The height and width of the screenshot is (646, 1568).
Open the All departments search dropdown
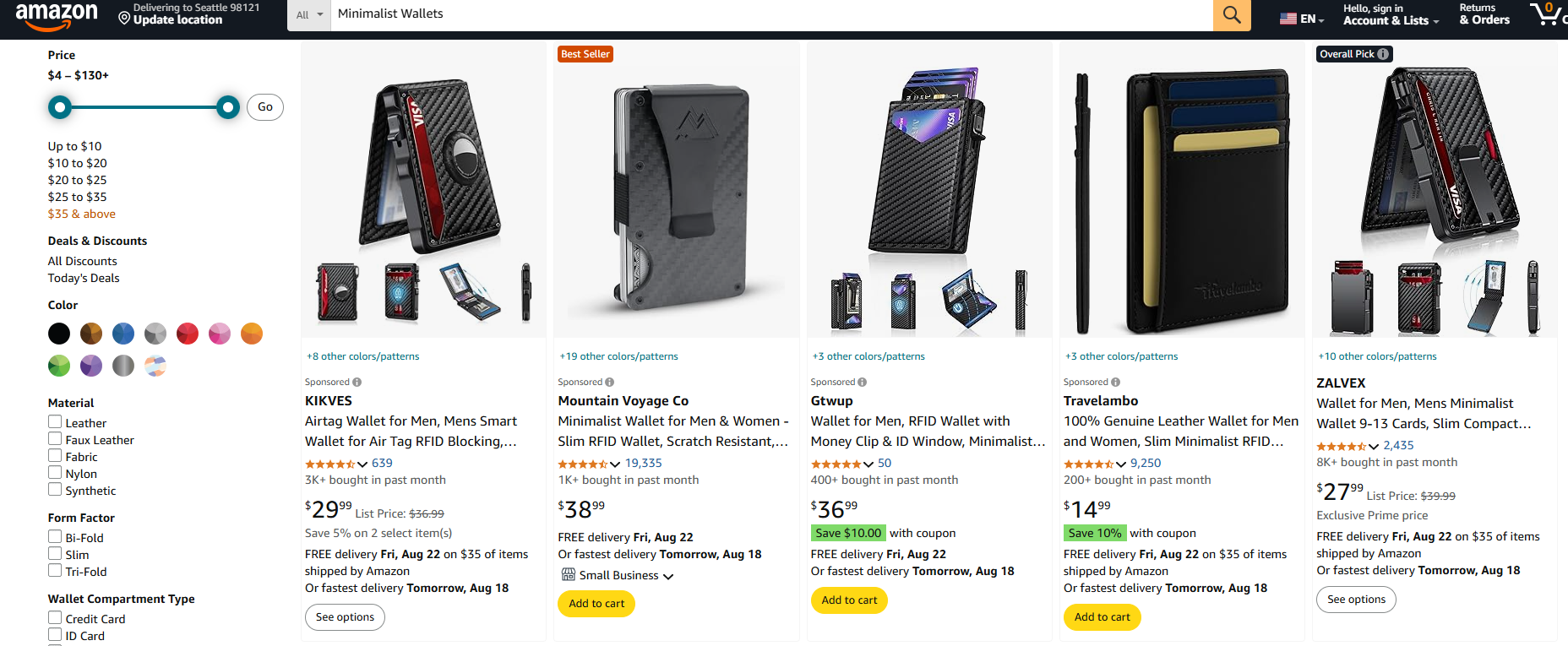(x=309, y=14)
